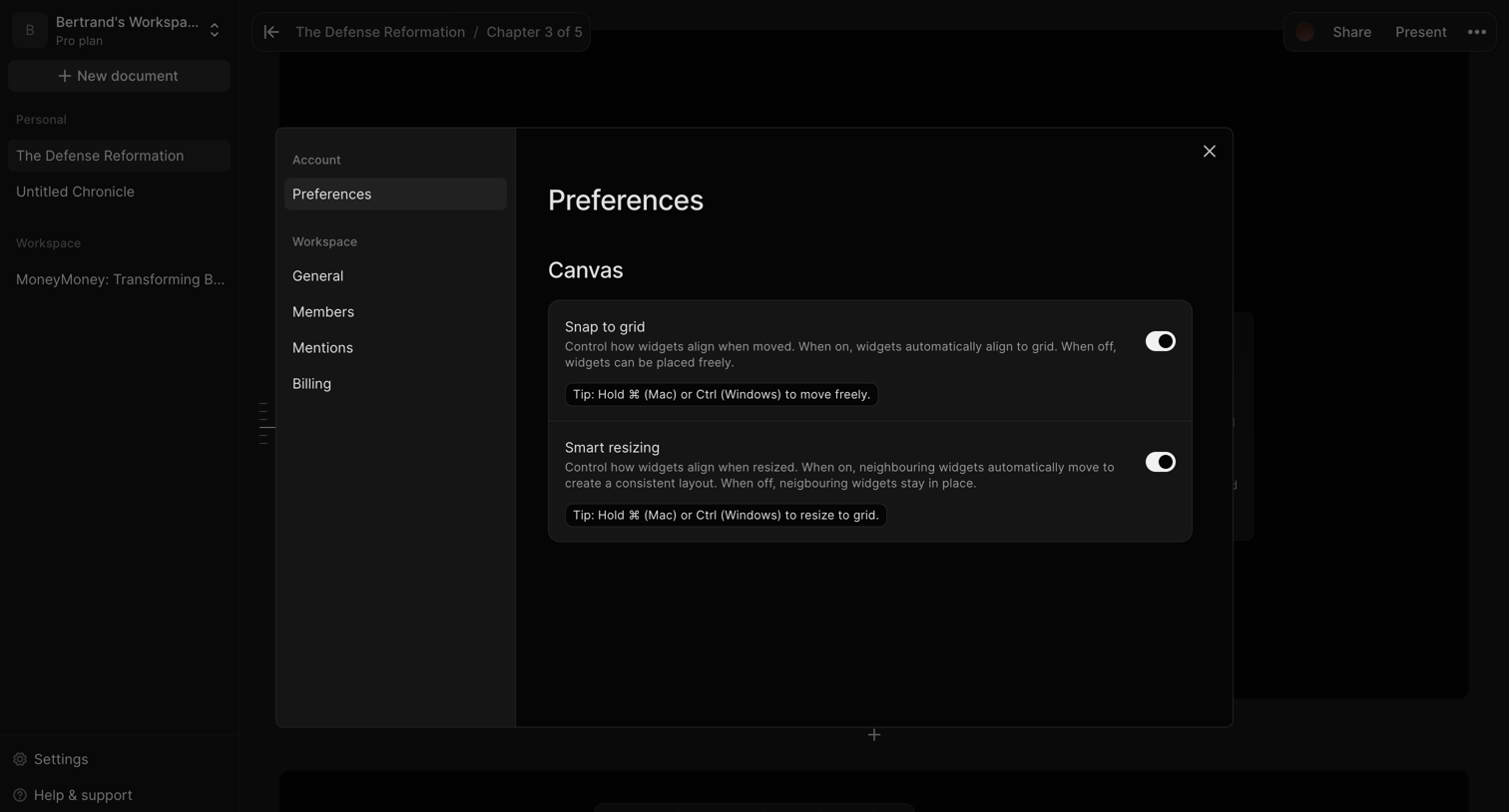
Task: Open the General workspace settings
Action: point(395,276)
